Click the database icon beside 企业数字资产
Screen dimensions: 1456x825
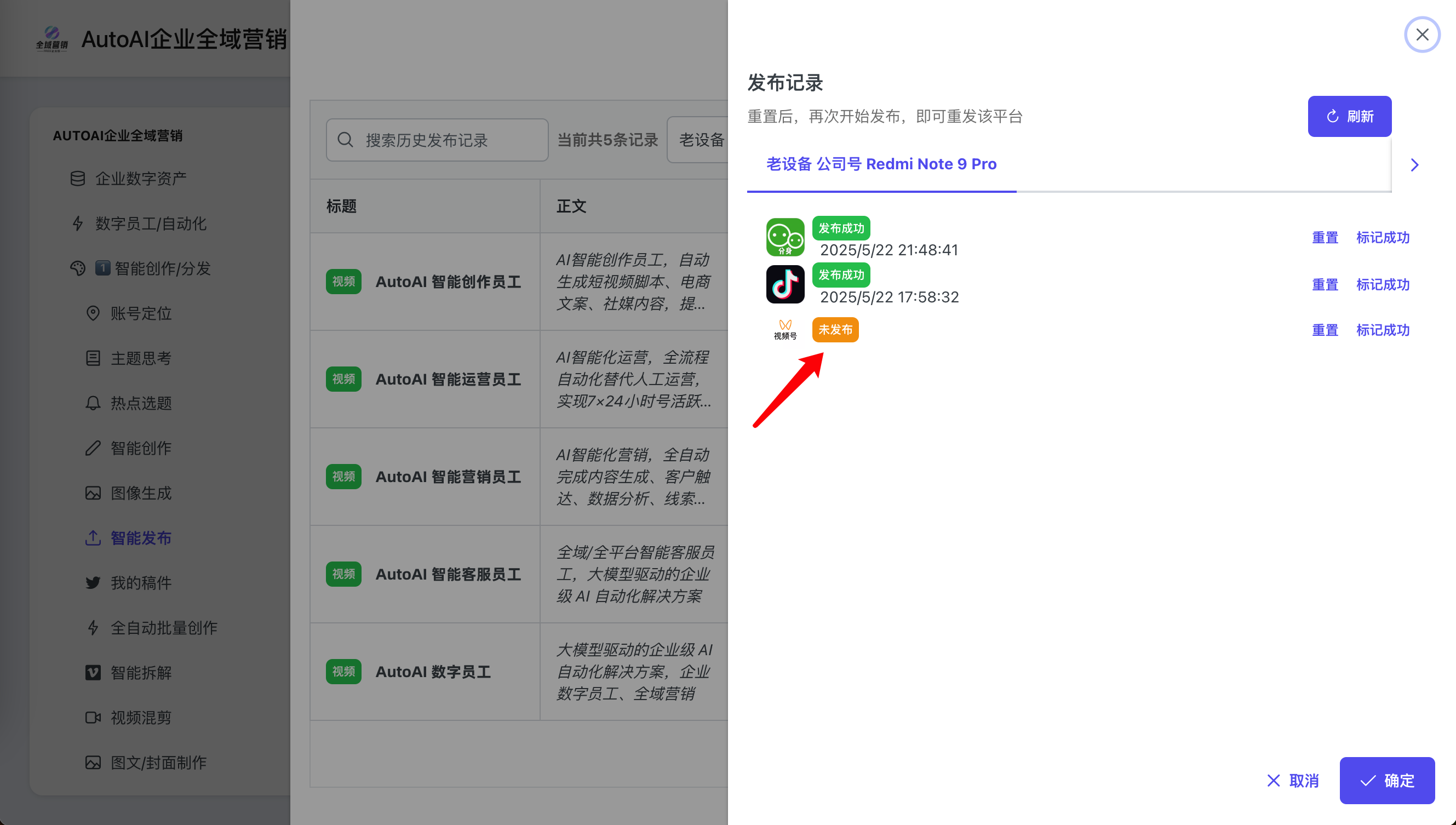click(78, 179)
